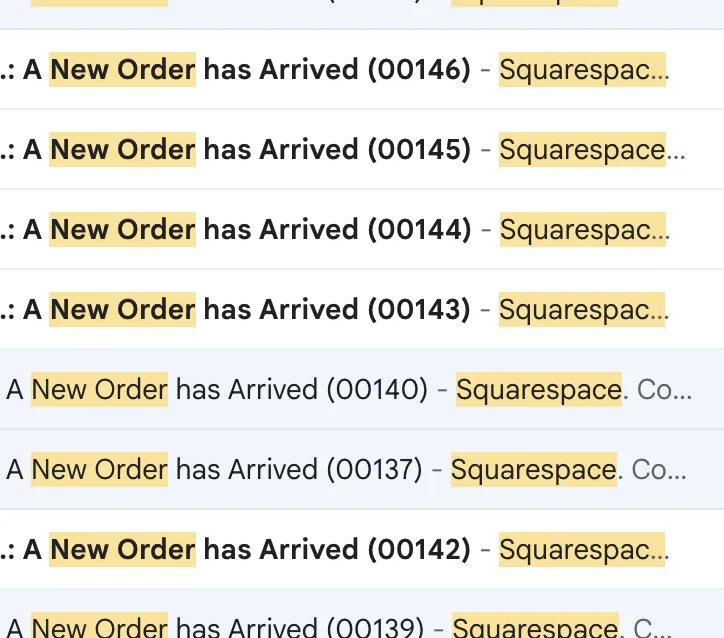This screenshot has width=724, height=638.
Task: Click highlighted "New Order" text in the 00146 row
Action: 123,70
